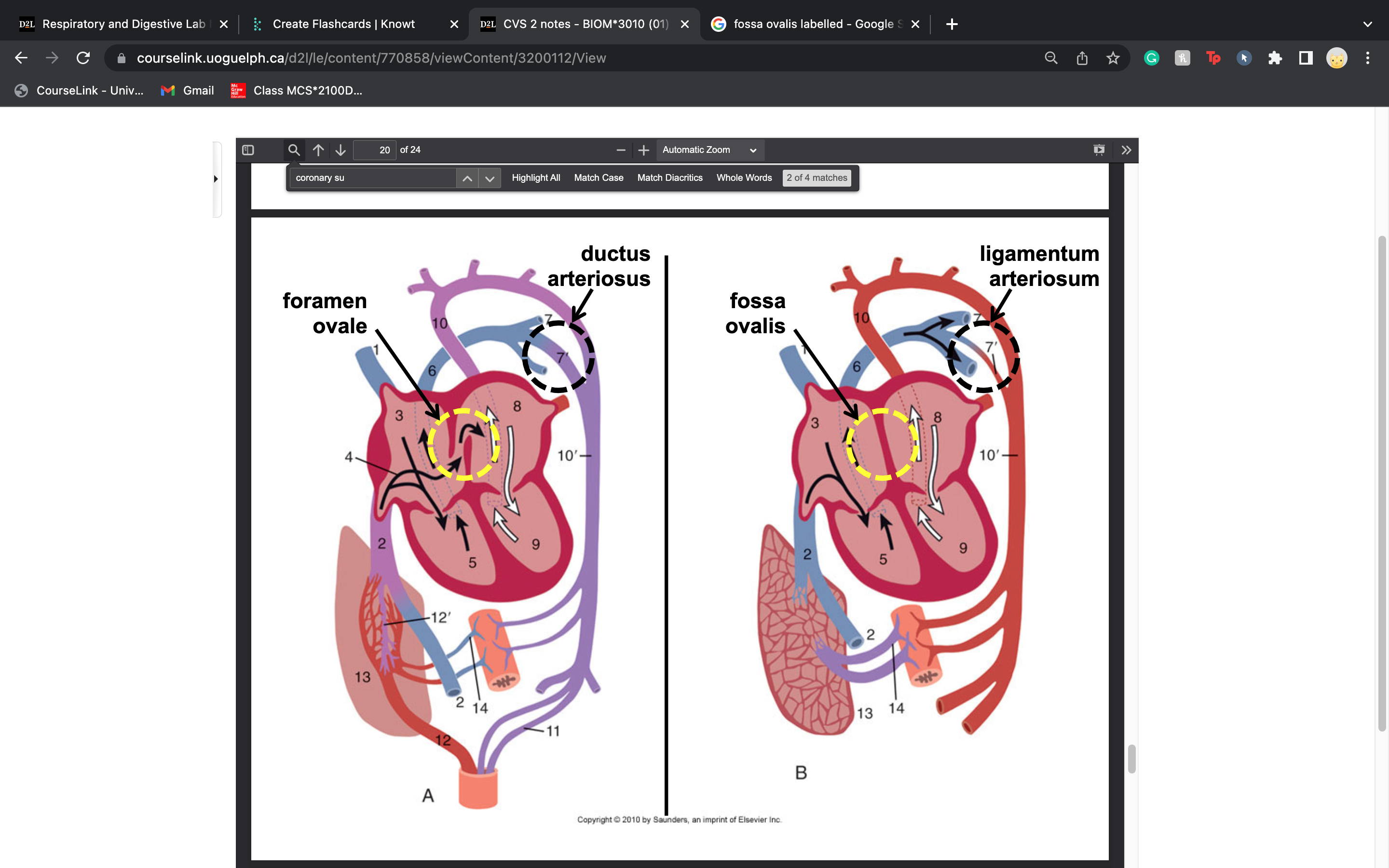1389x868 pixels.
Task: Open the Grammarly extension
Action: [x=1151, y=58]
